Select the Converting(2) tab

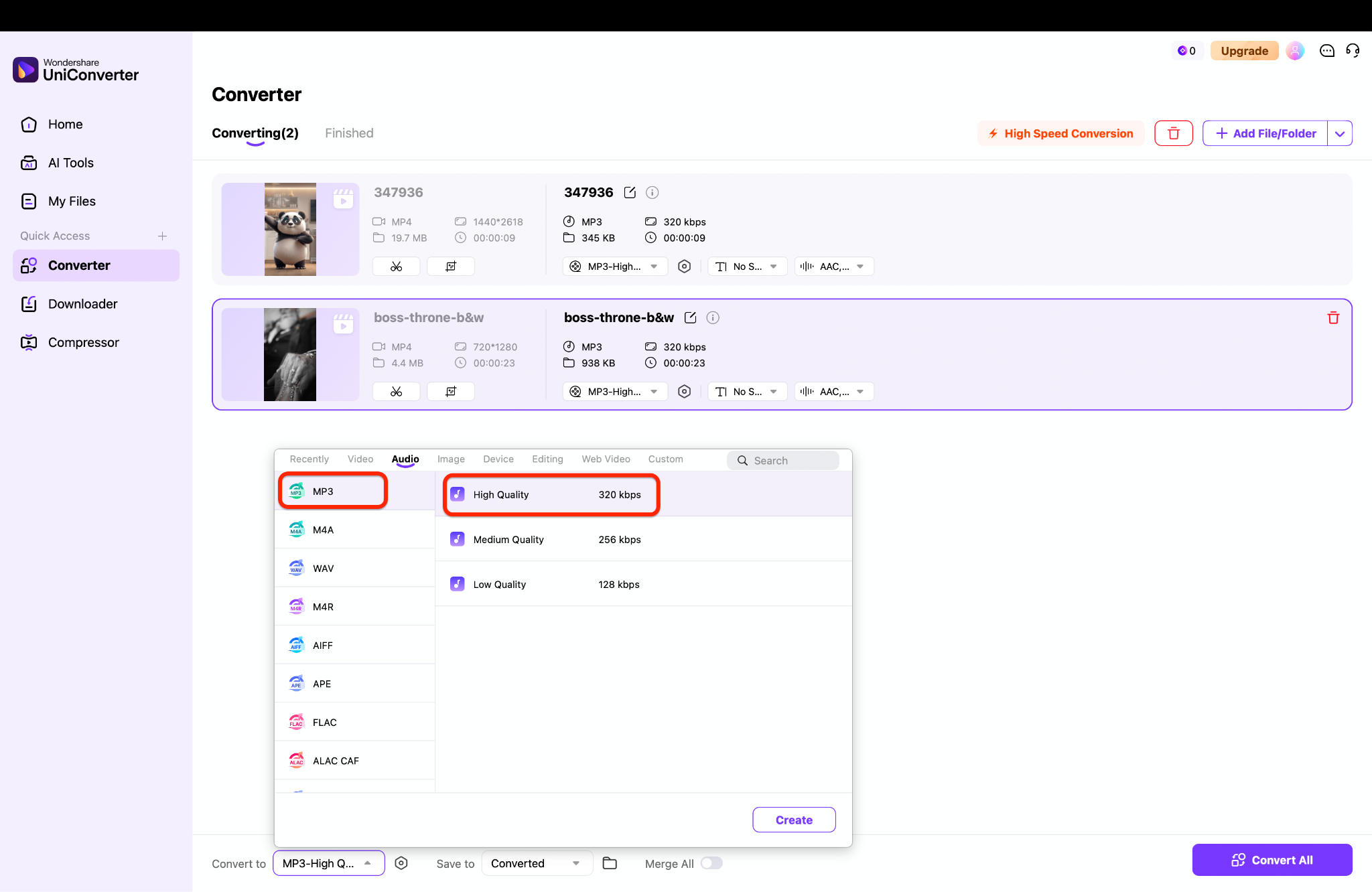click(x=255, y=133)
